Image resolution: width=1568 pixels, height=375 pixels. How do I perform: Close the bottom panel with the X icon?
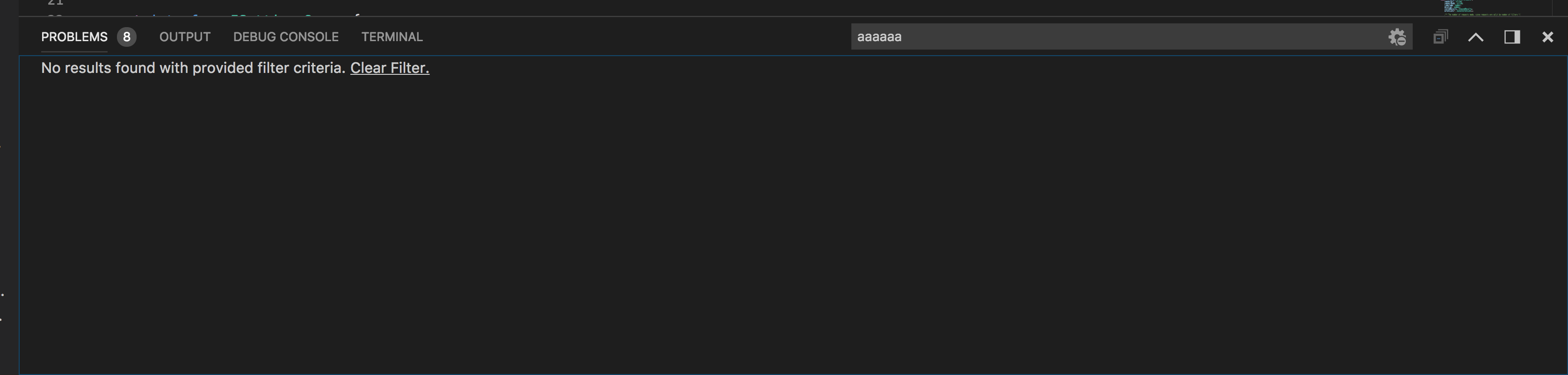tap(1547, 37)
